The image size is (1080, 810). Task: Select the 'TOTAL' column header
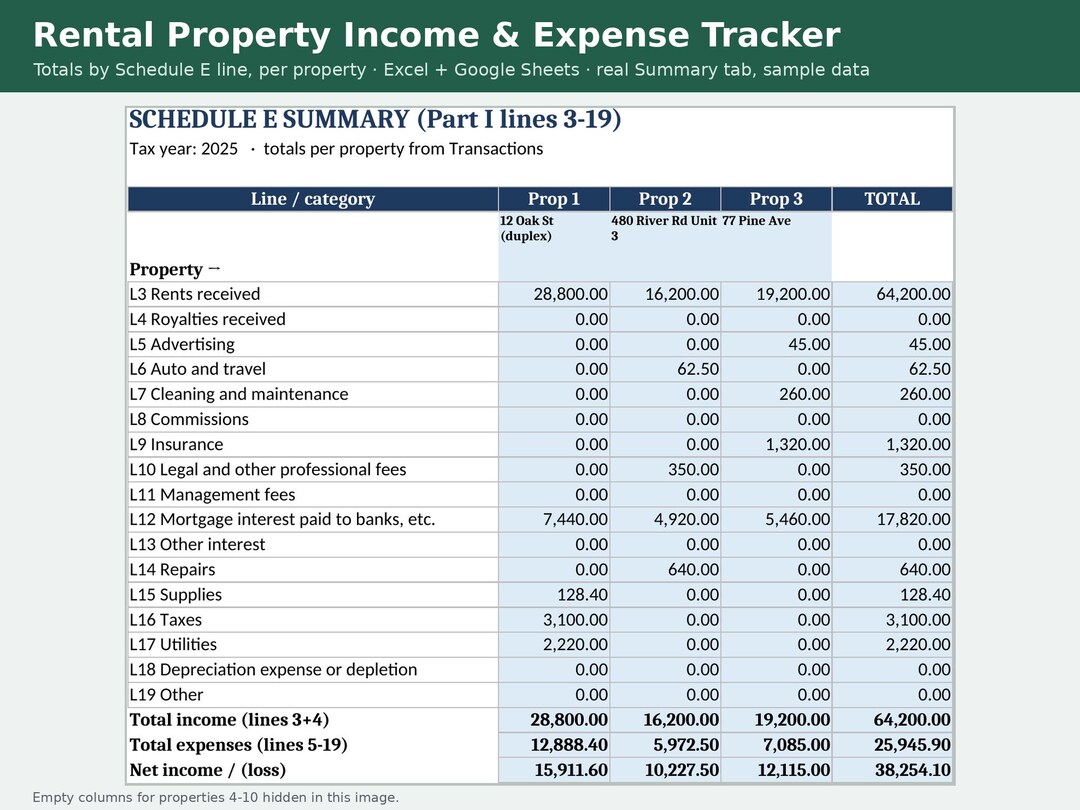[892, 199]
